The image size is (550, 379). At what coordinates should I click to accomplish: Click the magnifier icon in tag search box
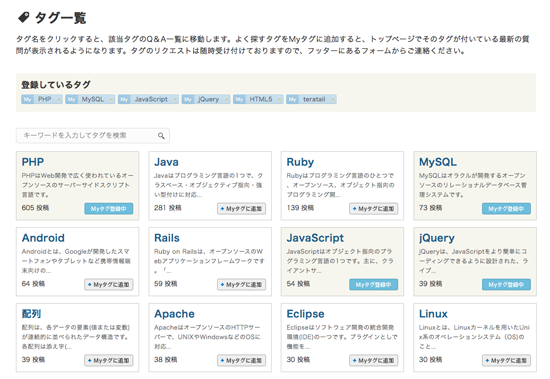coord(161,135)
